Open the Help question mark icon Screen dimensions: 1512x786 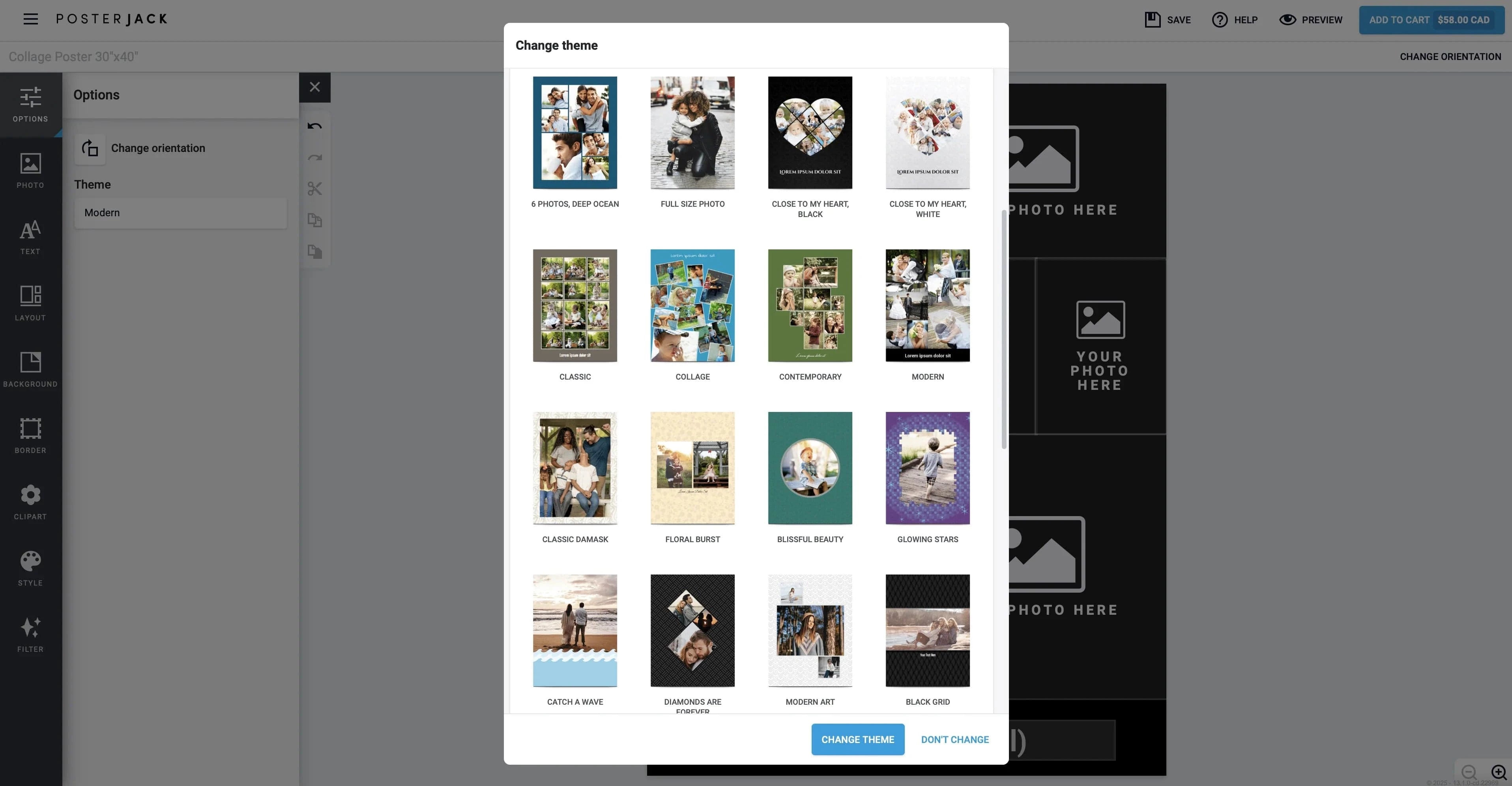coord(1220,19)
